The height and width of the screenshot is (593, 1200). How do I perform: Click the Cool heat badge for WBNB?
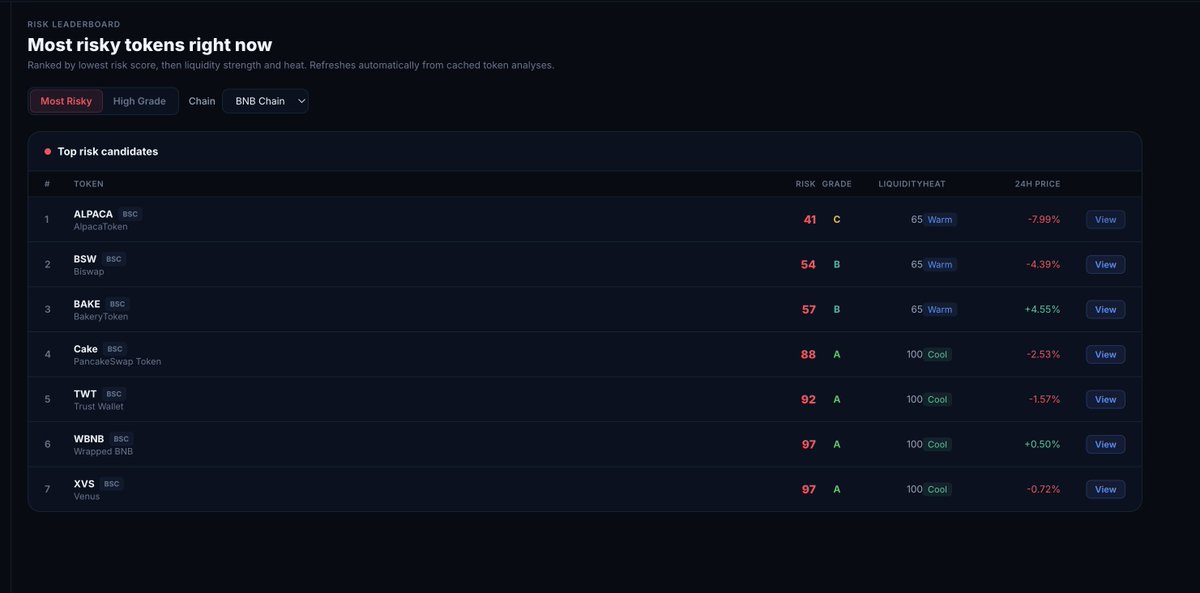tap(938, 445)
